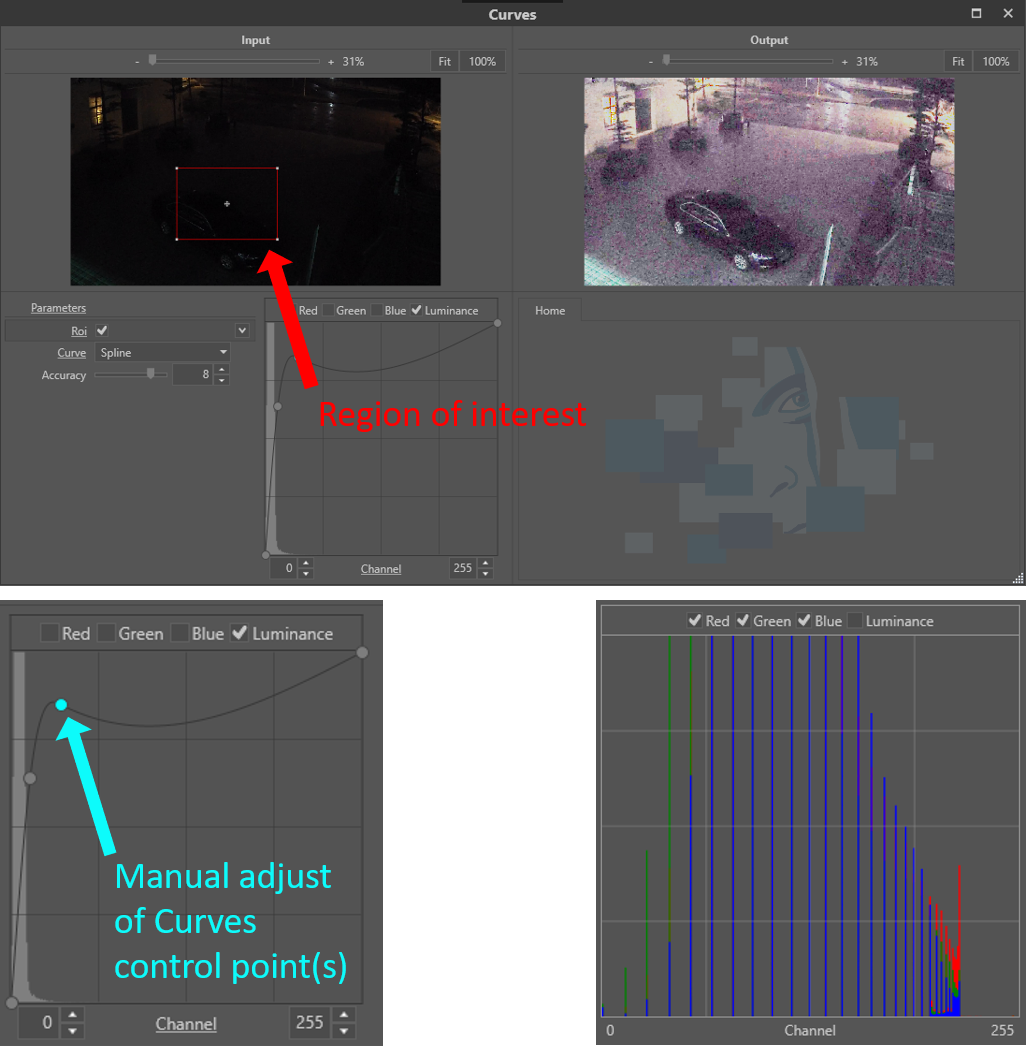Click the Parameters heading link

[58, 308]
